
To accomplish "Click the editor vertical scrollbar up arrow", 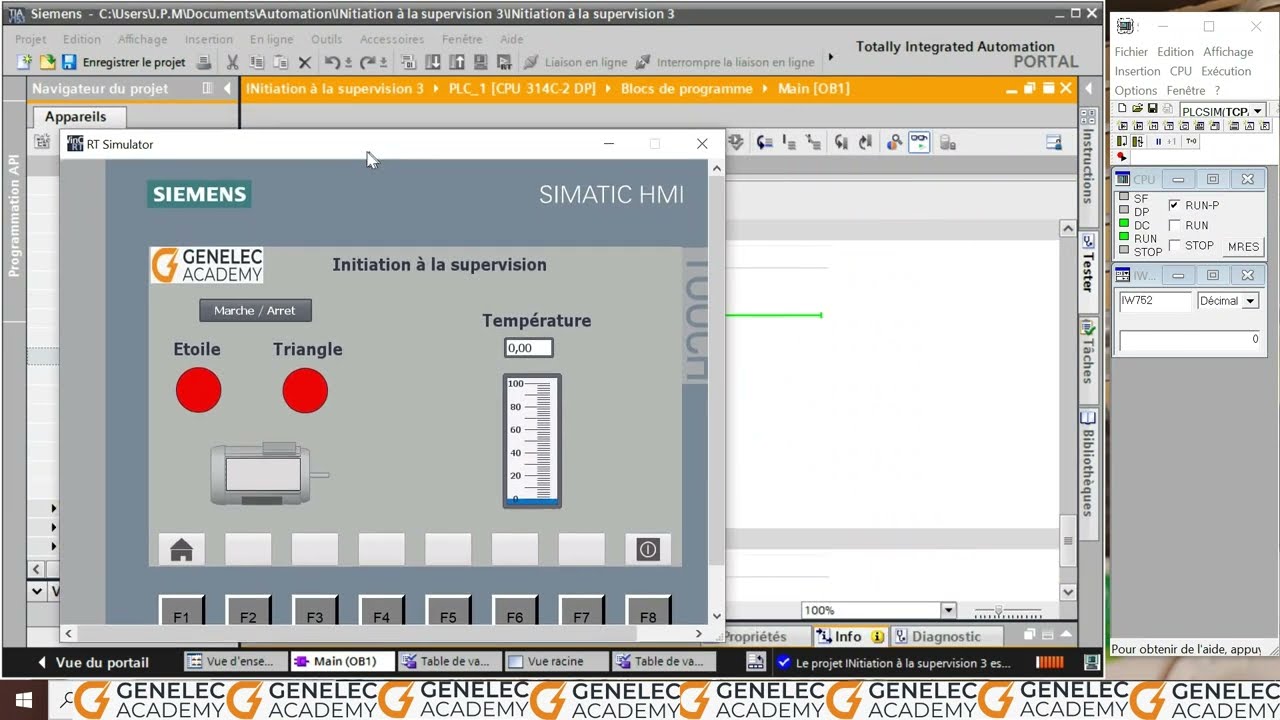I will [x=1067, y=229].
